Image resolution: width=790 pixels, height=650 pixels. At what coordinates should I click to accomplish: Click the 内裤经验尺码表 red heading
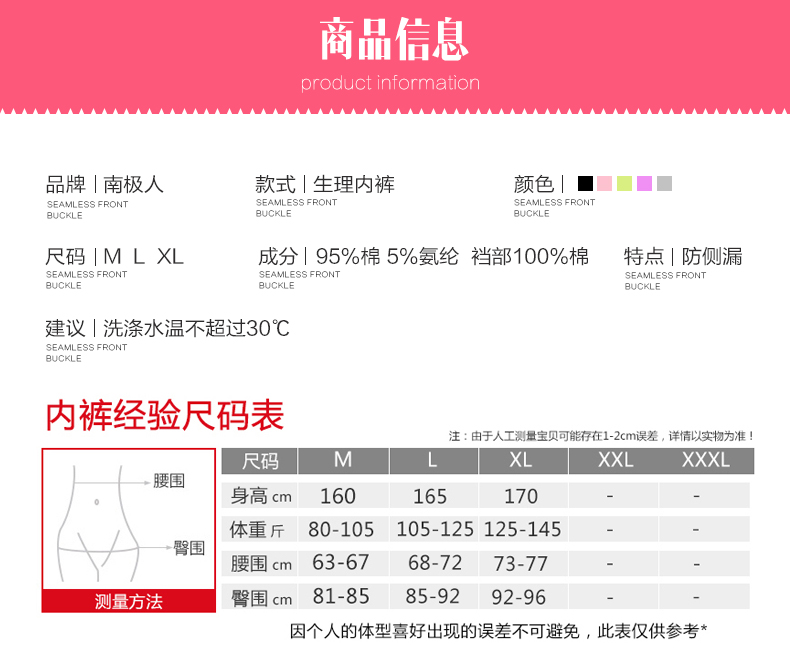(165, 415)
